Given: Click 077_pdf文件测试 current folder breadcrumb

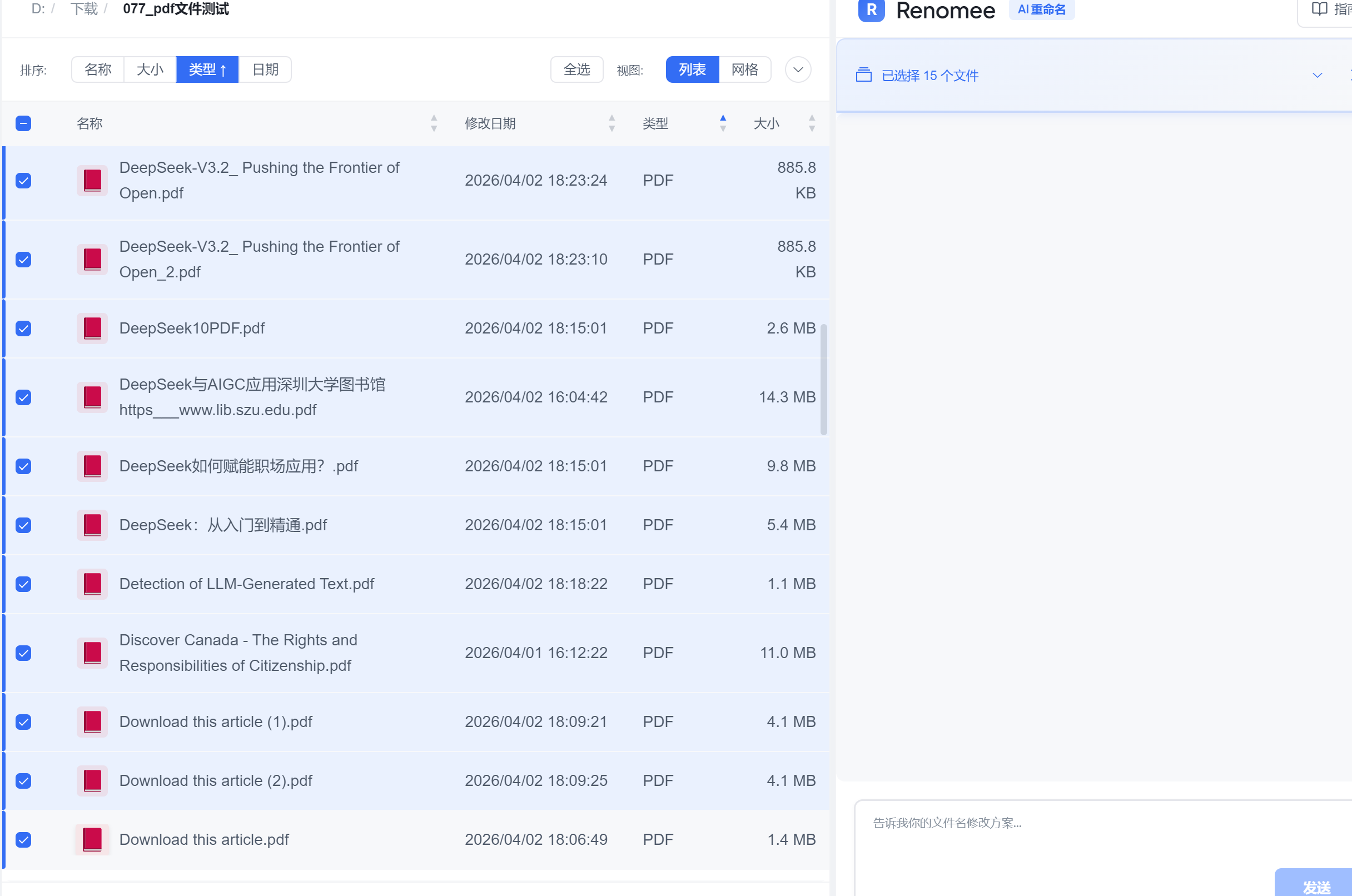Looking at the screenshot, I should (176, 9).
